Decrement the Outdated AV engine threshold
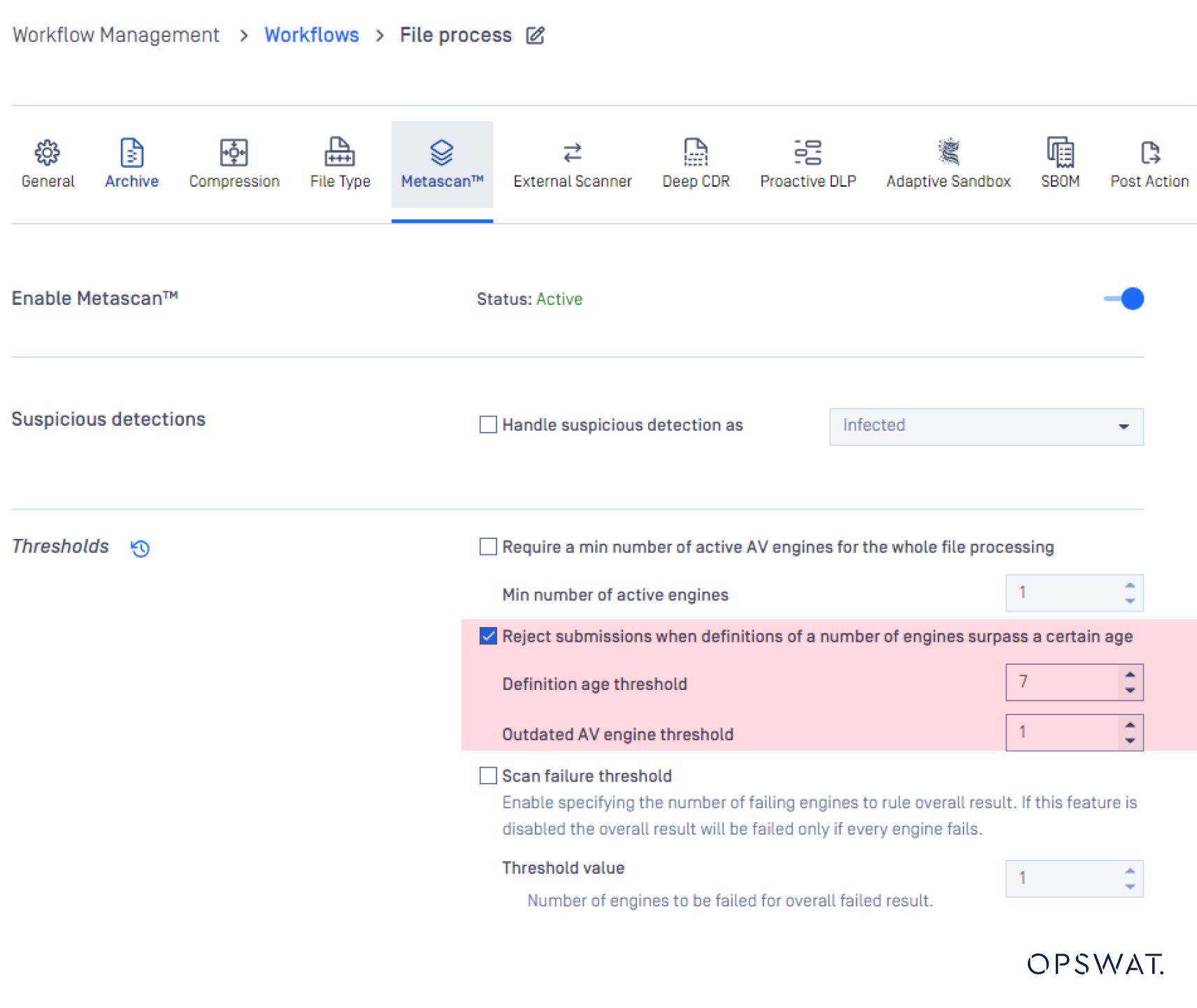Image resolution: width=1197 pixels, height=1008 pixels. 1131,739
